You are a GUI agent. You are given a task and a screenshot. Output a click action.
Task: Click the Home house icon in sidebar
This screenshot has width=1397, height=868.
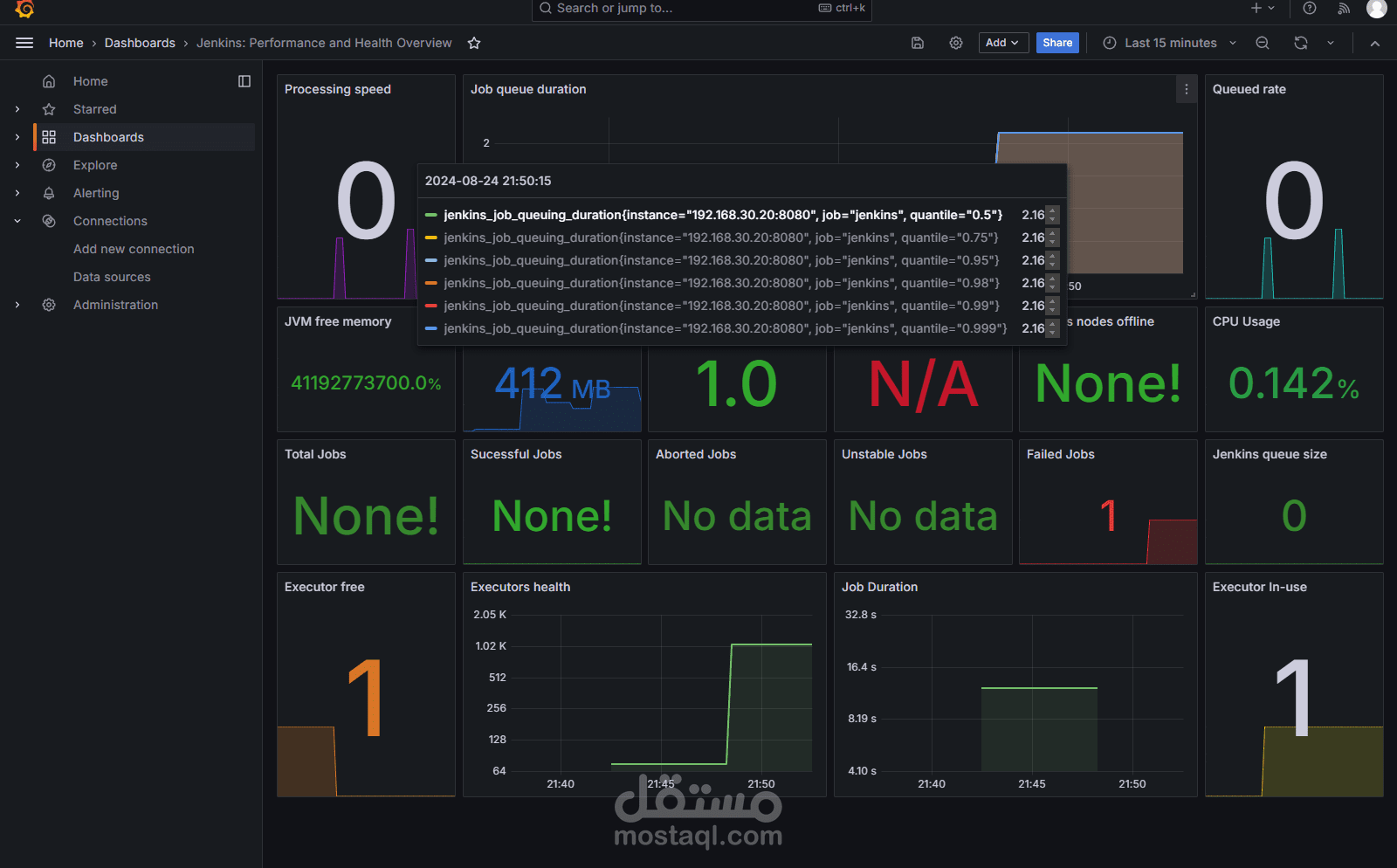point(49,81)
